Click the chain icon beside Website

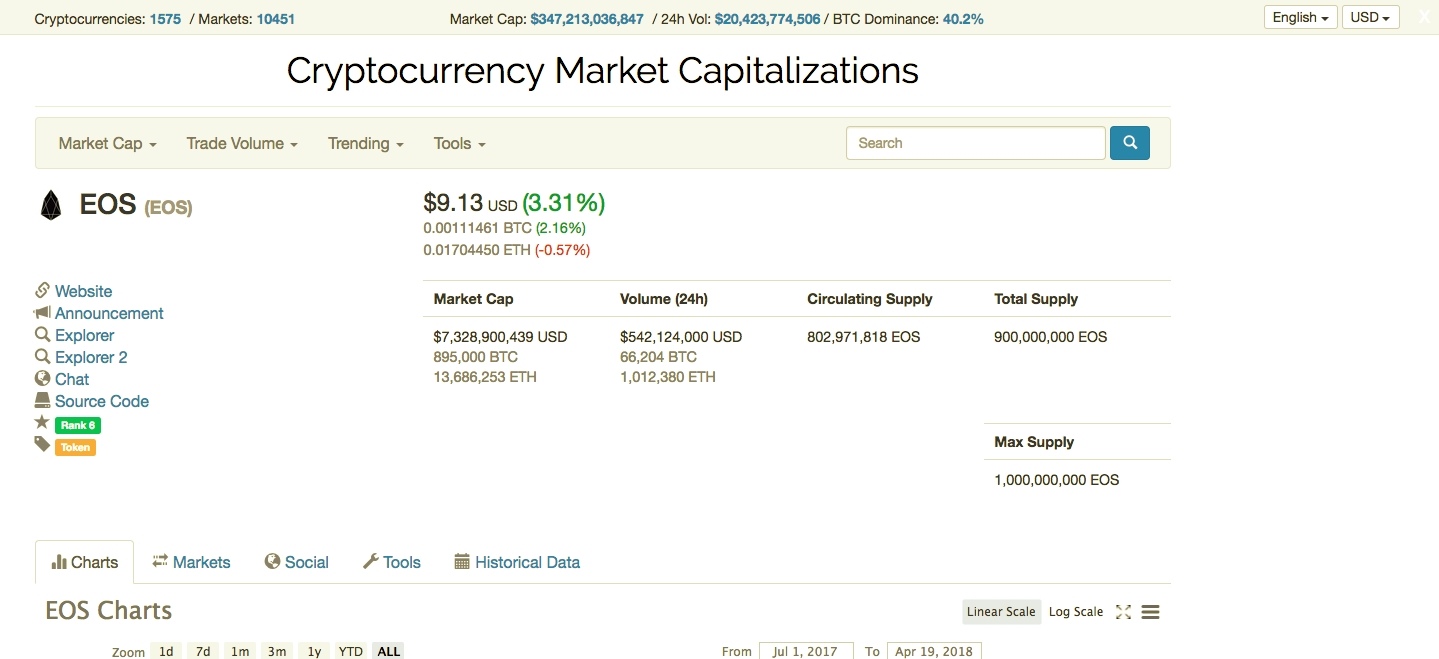point(42,290)
